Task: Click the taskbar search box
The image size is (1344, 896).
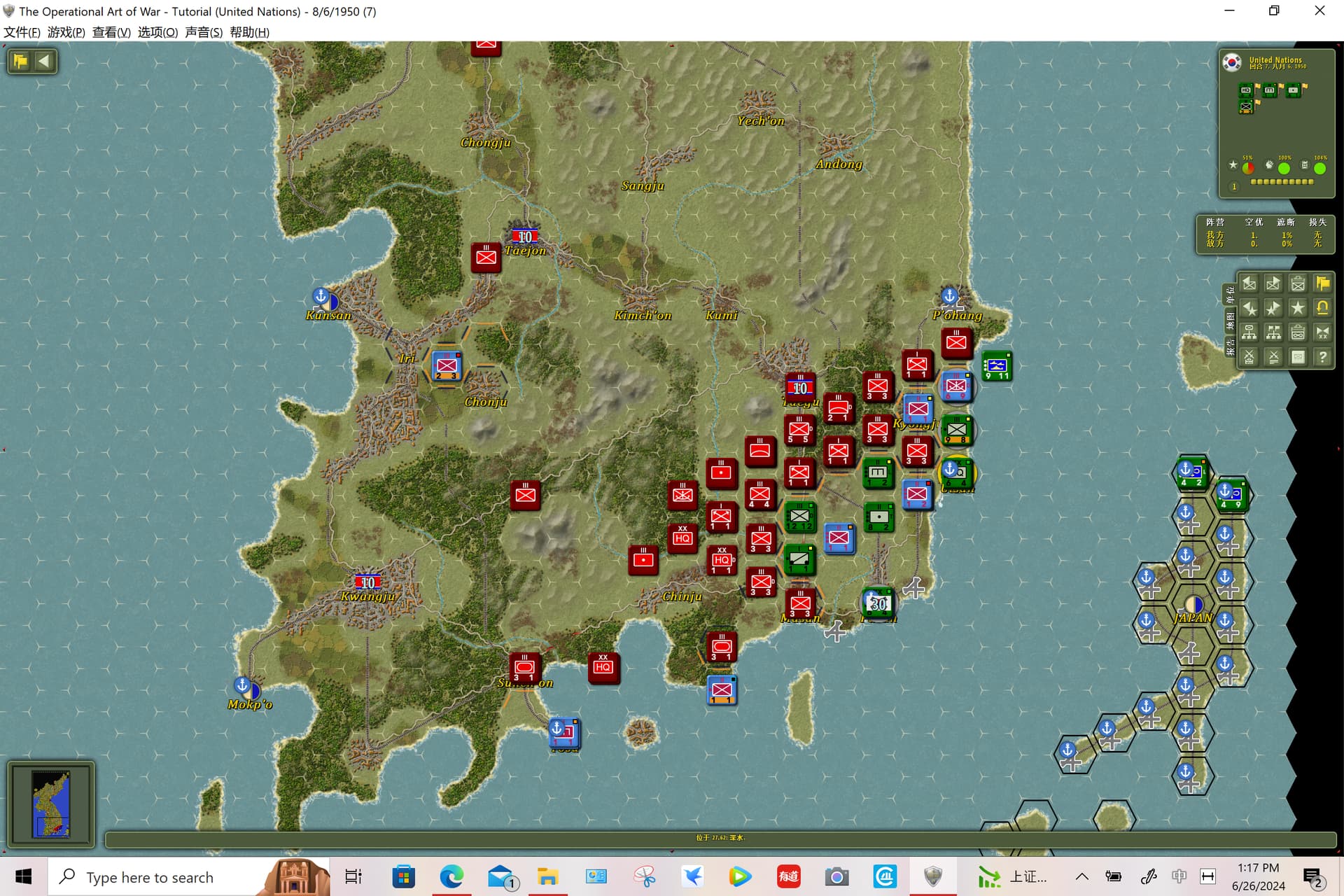Action: click(x=189, y=876)
